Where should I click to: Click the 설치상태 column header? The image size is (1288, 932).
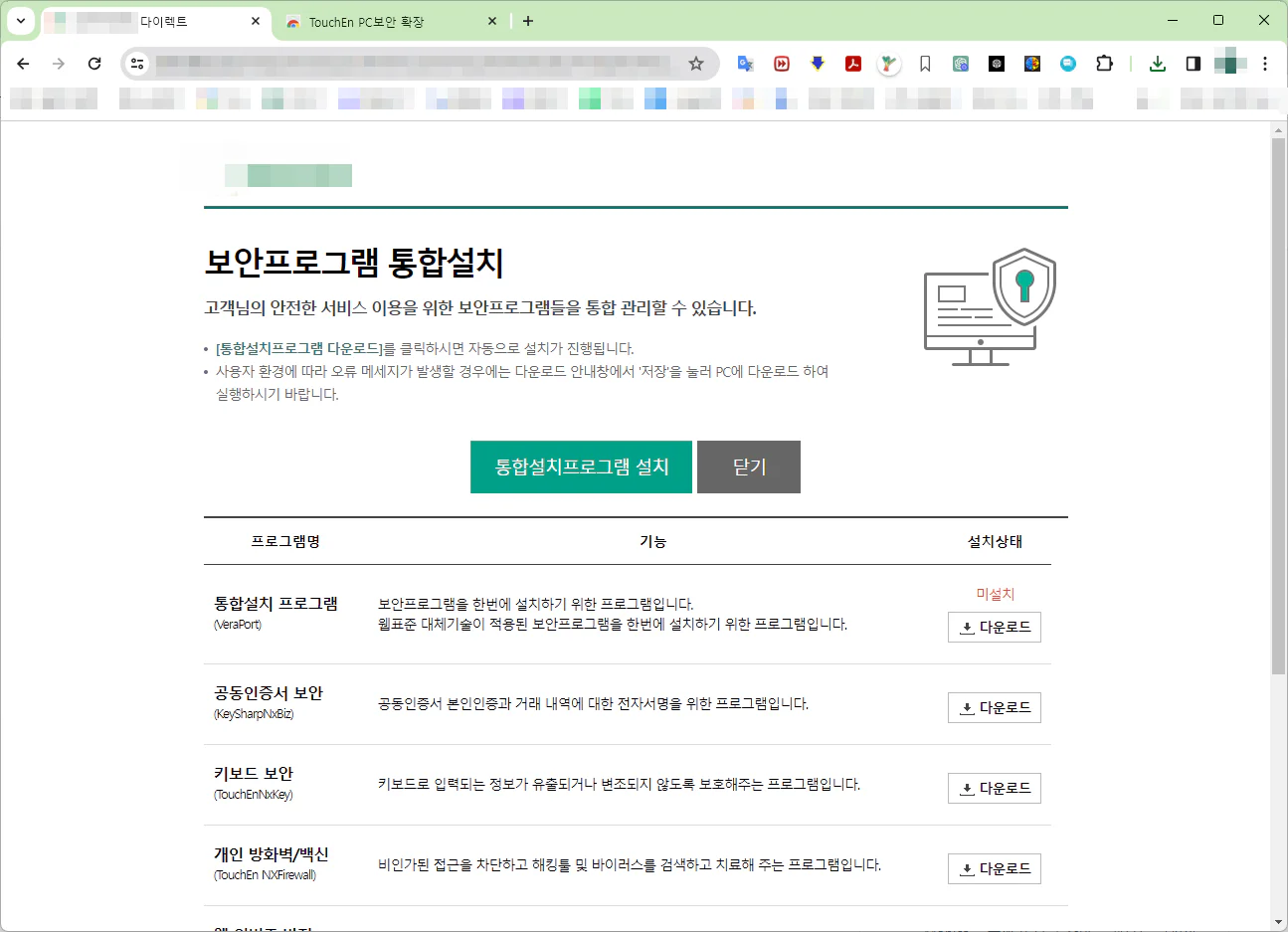995,542
